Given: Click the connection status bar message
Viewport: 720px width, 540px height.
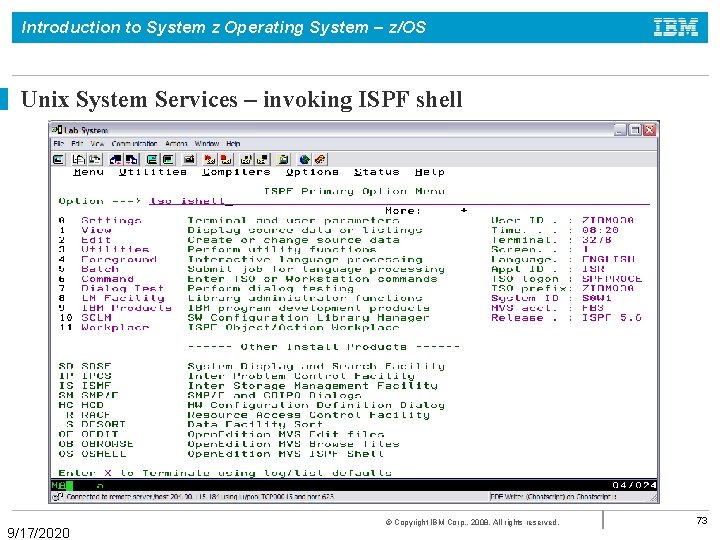Looking at the screenshot, I should [x=200, y=496].
